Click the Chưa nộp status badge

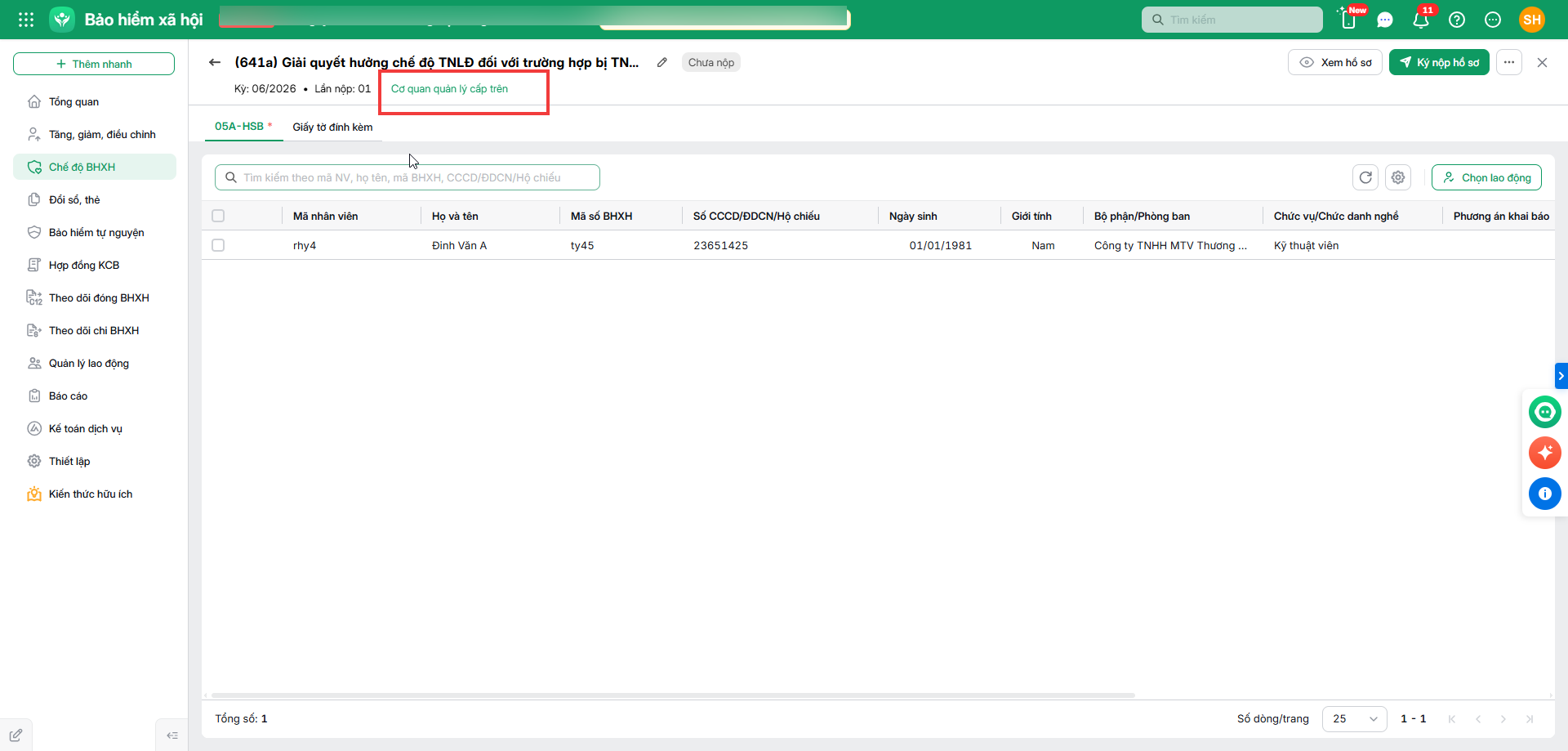coord(711,62)
